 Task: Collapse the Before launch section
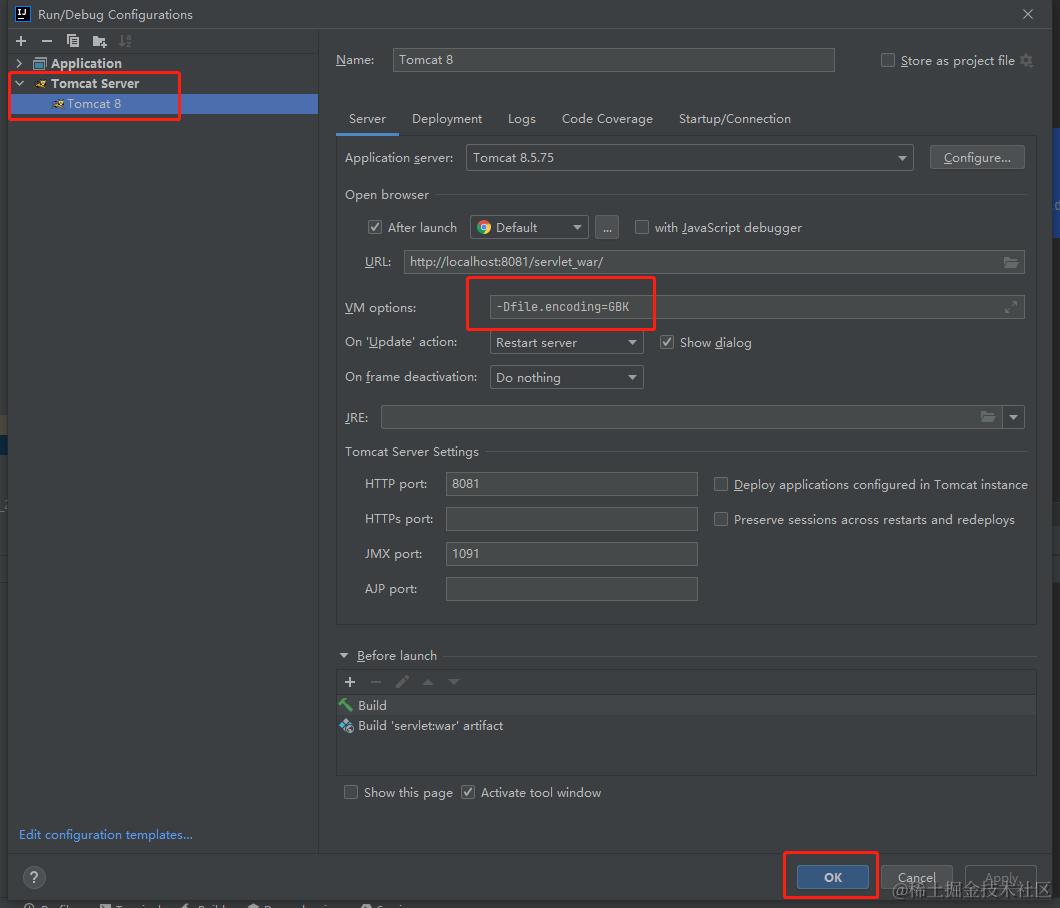344,655
